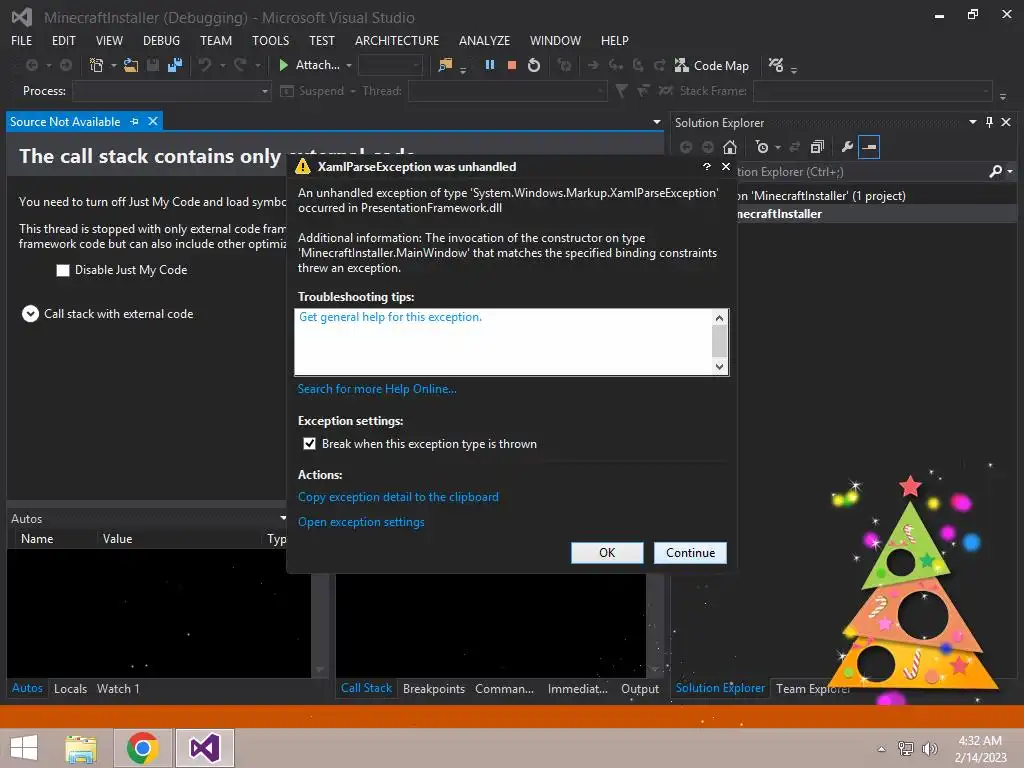This screenshot has height=768, width=1024.
Task: Open the document tabs overflow dropdown arrow
Action: pos(656,122)
